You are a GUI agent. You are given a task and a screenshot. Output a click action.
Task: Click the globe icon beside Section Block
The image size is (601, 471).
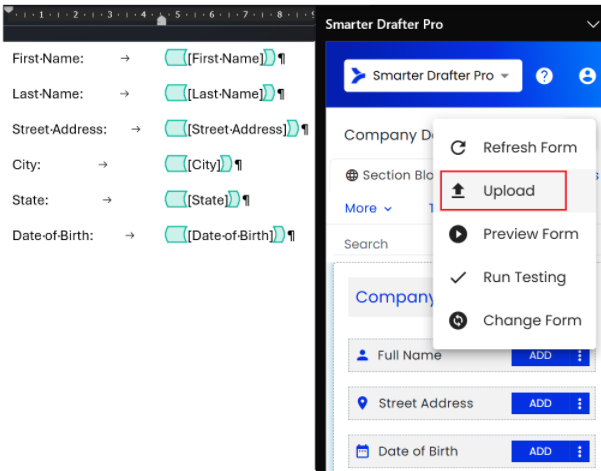351,175
